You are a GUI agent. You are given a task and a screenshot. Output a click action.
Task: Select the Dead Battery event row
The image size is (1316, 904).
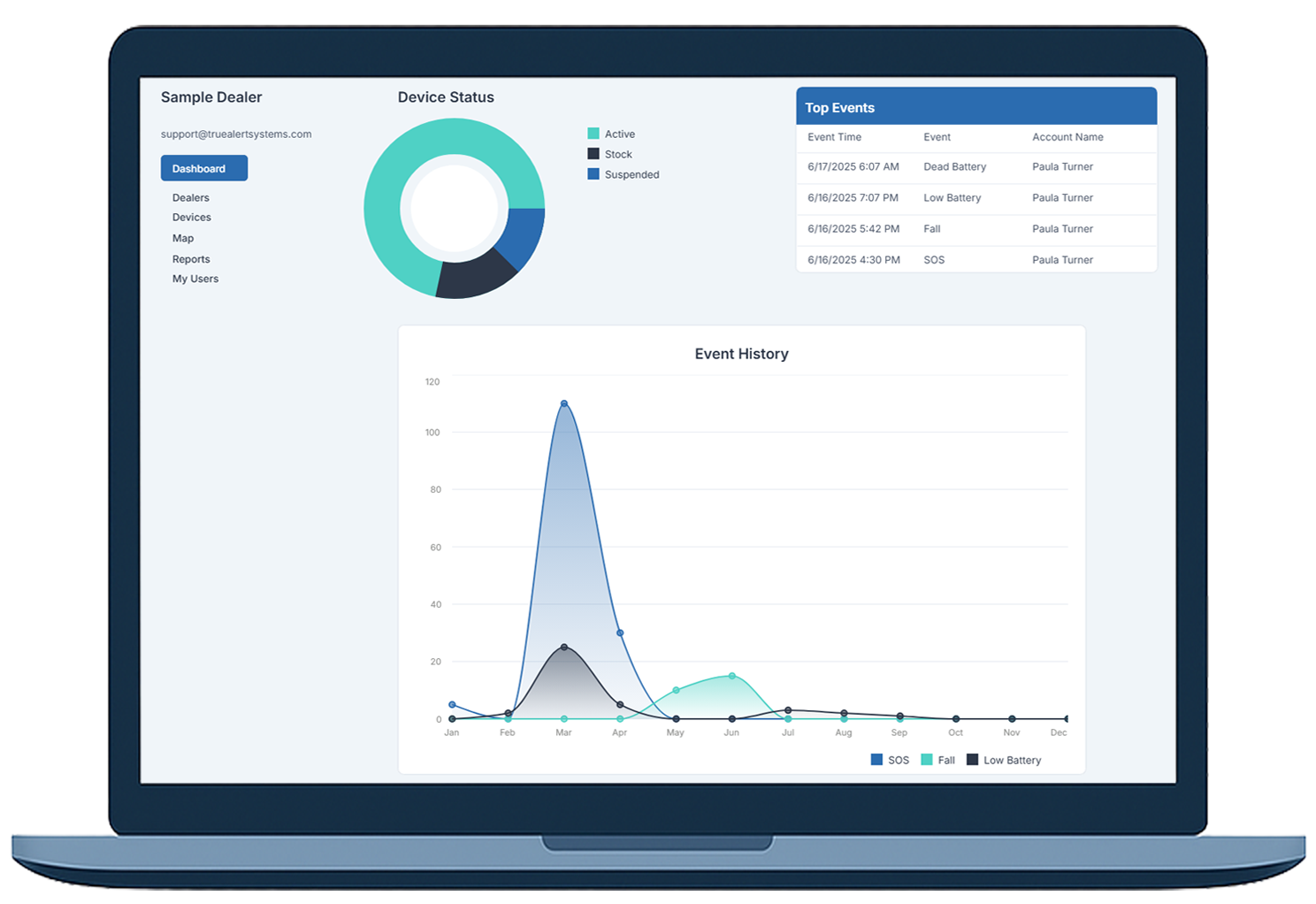973,167
